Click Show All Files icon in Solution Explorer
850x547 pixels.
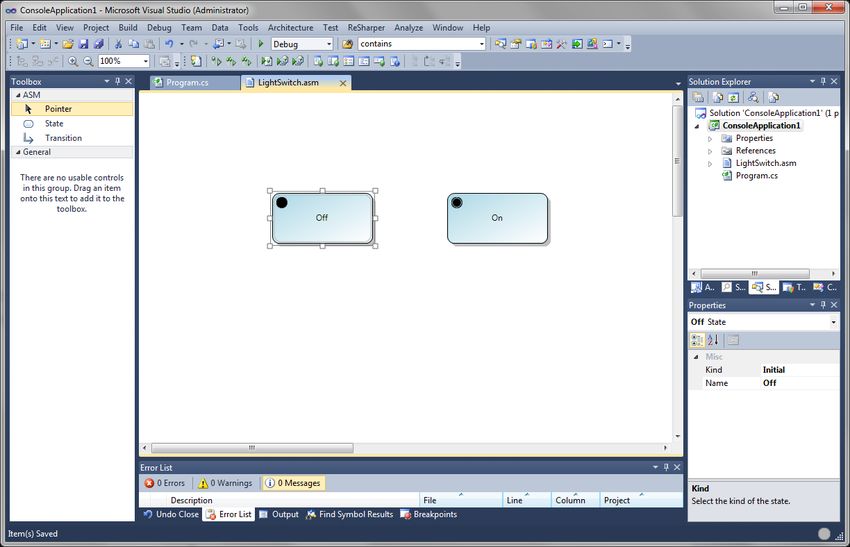[x=718, y=98]
